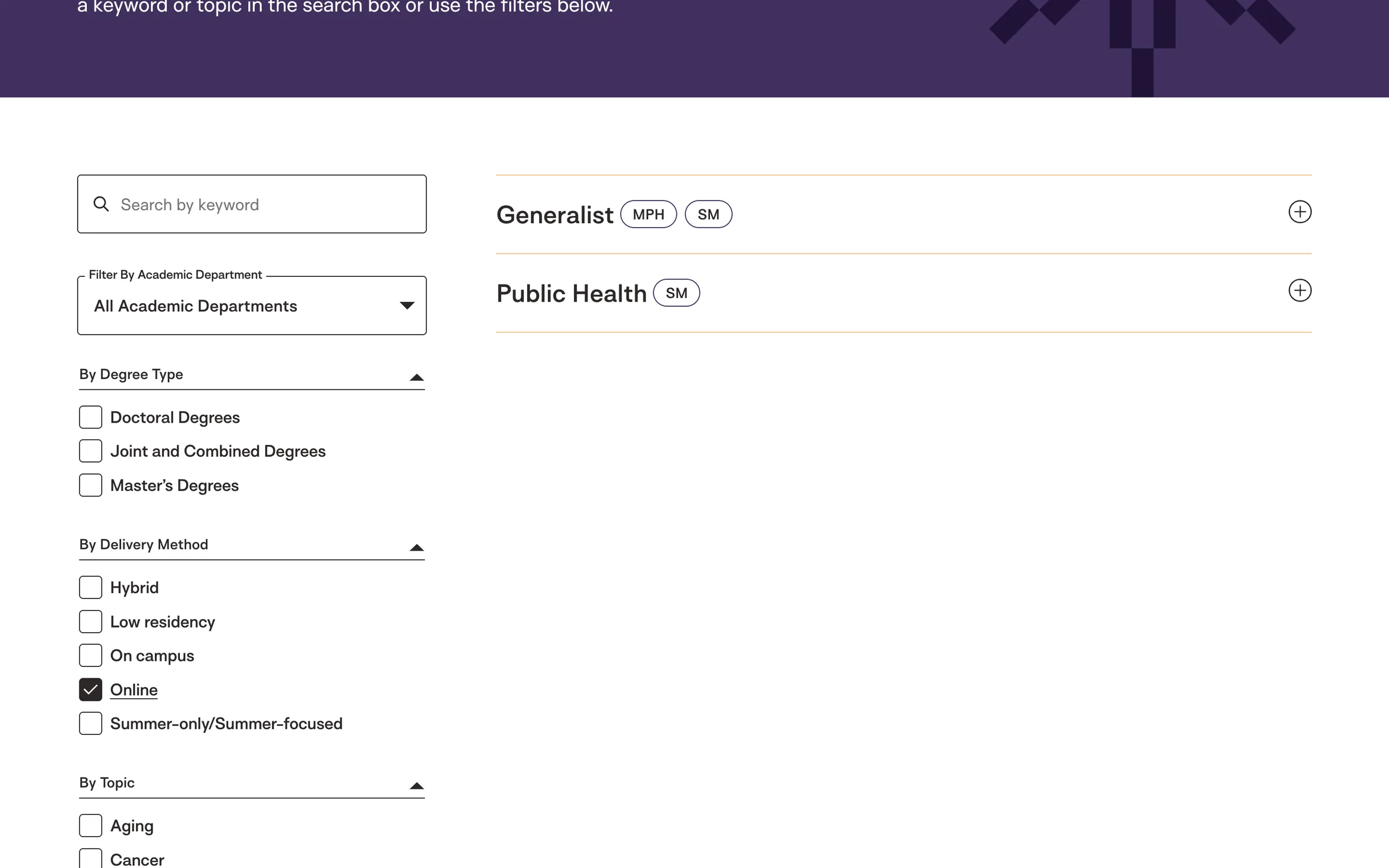
Task: Focus the Search by keyword field
Action: click(252, 204)
